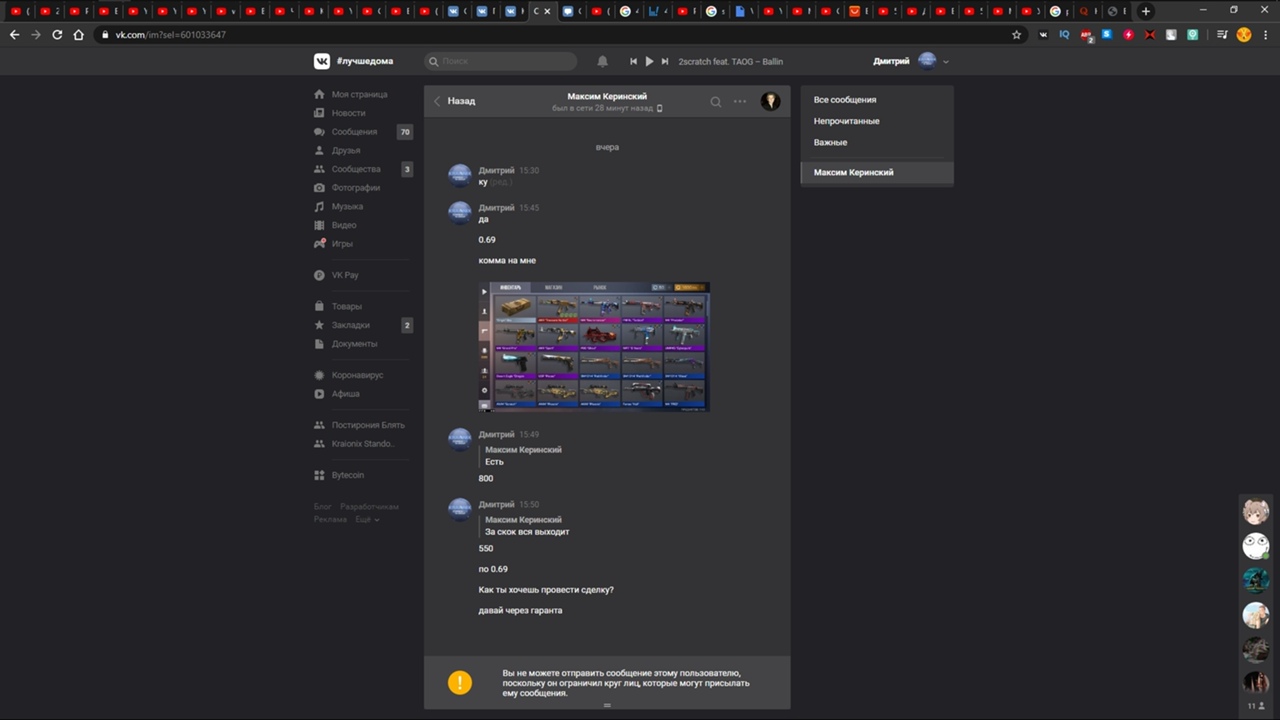The width and height of the screenshot is (1280, 720).
Task: Bookmark this page with the star icon
Action: [1017, 35]
